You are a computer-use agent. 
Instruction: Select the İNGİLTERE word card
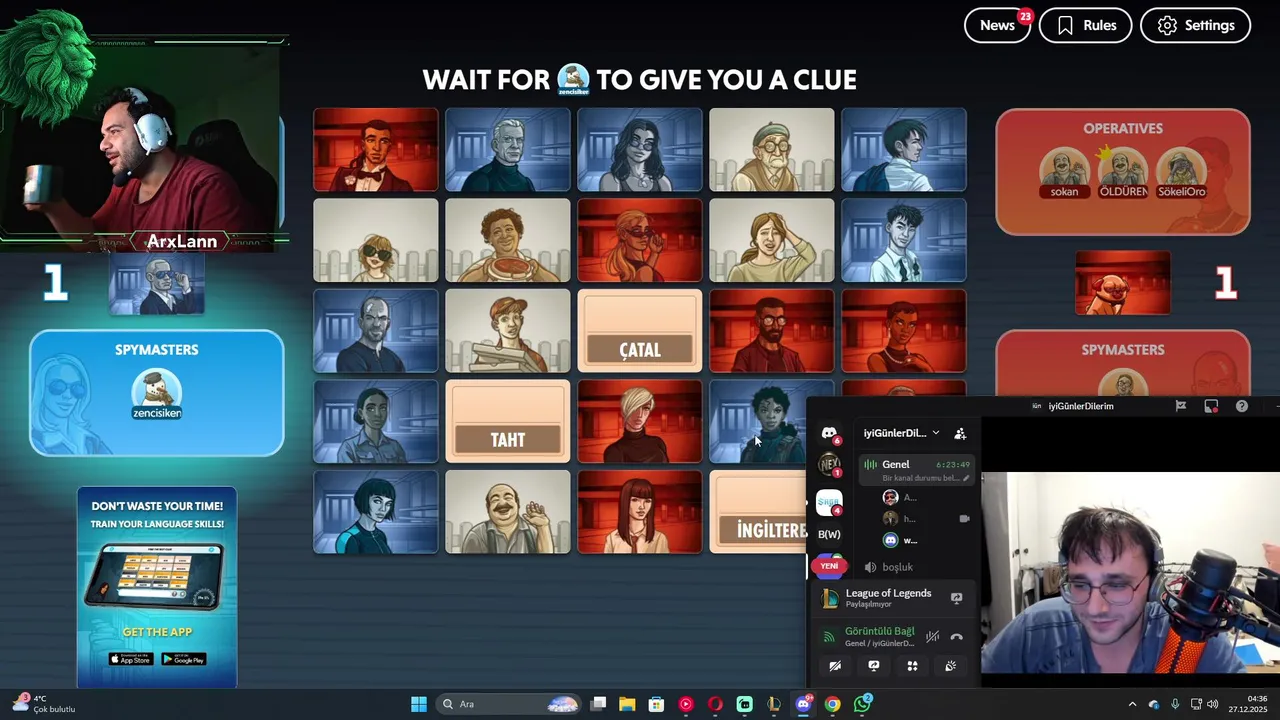pyautogui.click(x=758, y=512)
